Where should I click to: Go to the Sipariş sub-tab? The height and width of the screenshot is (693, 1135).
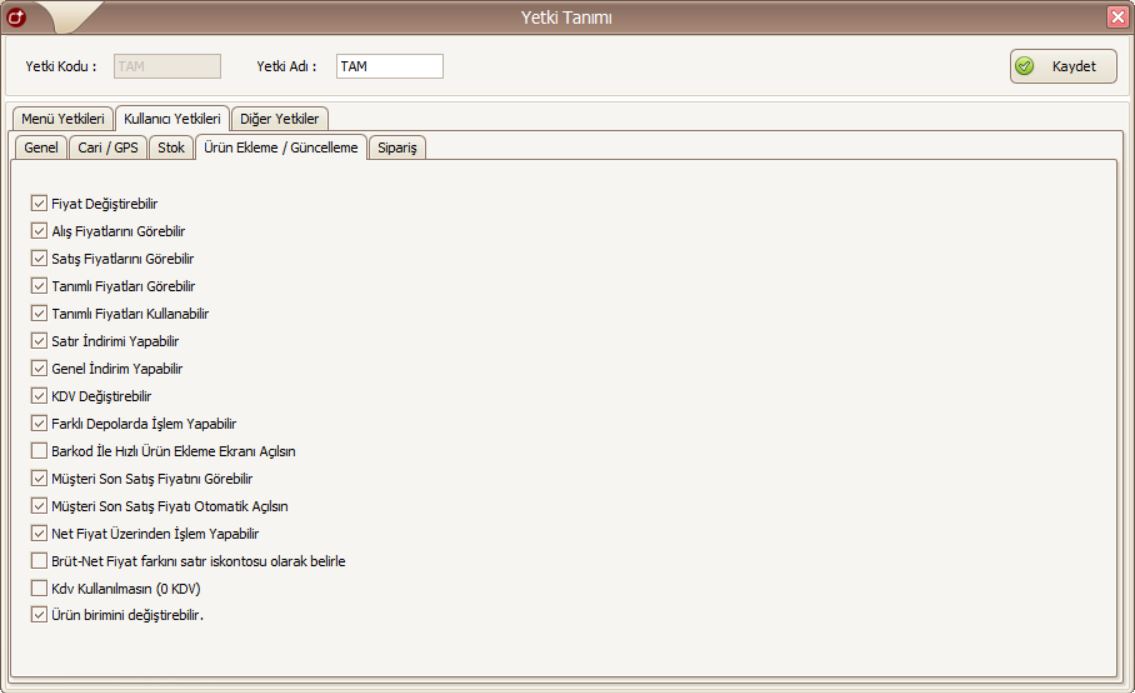point(398,148)
